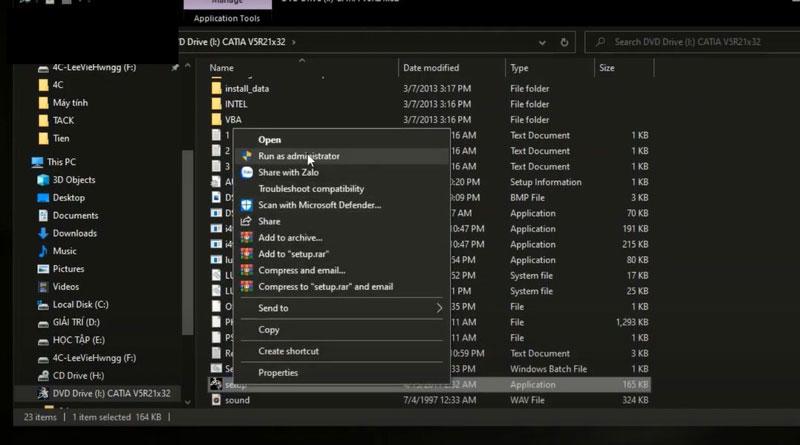Choose Properties in the context menu
This screenshot has width=800, height=445.
[x=278, y=373]
